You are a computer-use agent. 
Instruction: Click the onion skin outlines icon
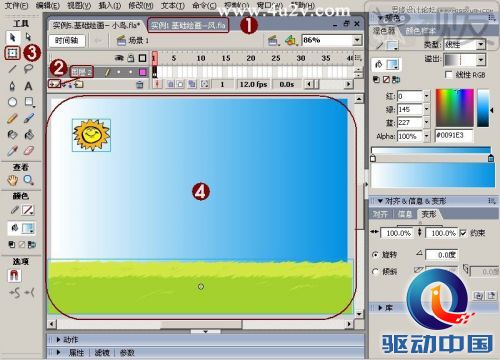point(180,84)
